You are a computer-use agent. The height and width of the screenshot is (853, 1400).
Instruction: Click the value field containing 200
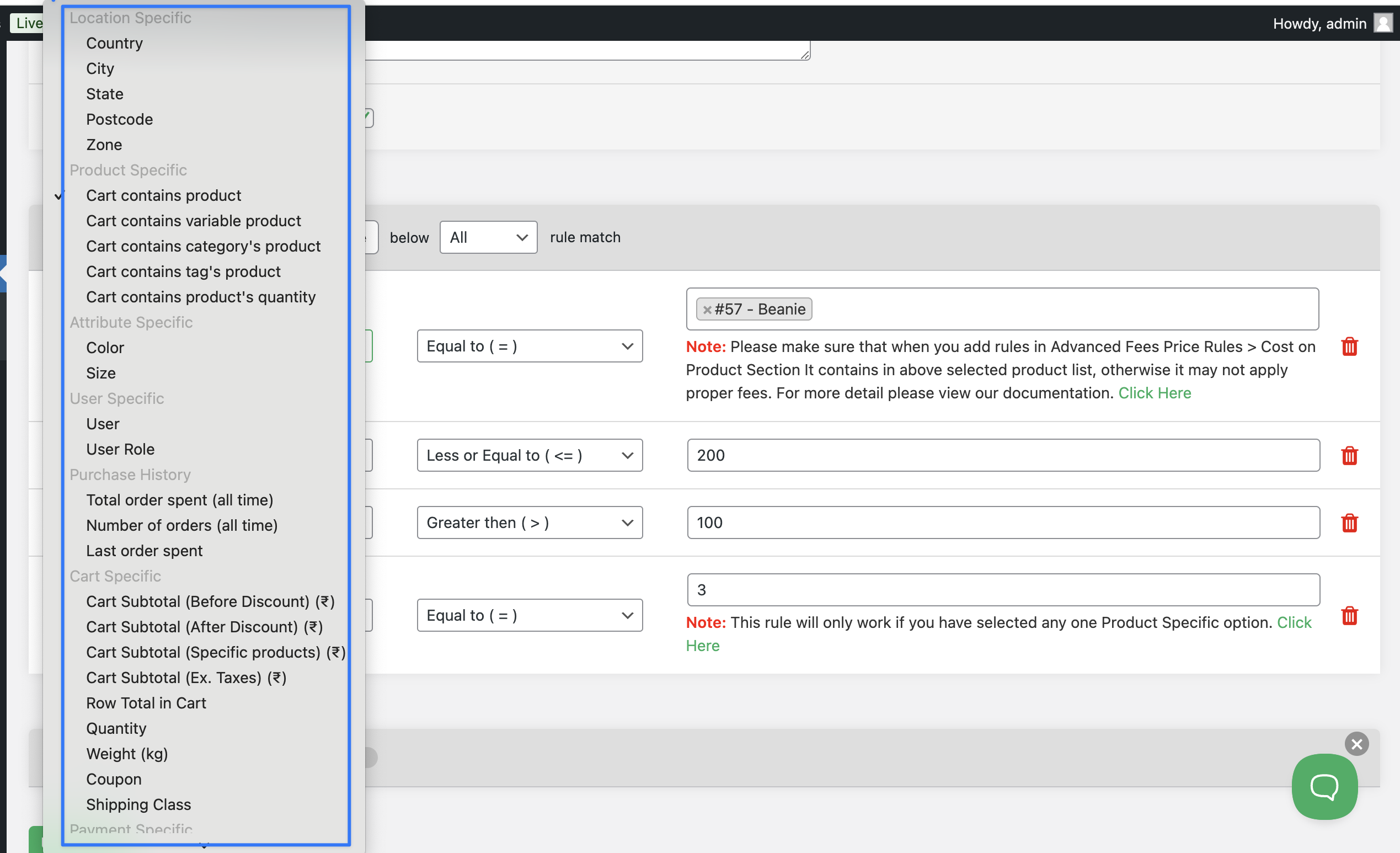pos(1003,455)
